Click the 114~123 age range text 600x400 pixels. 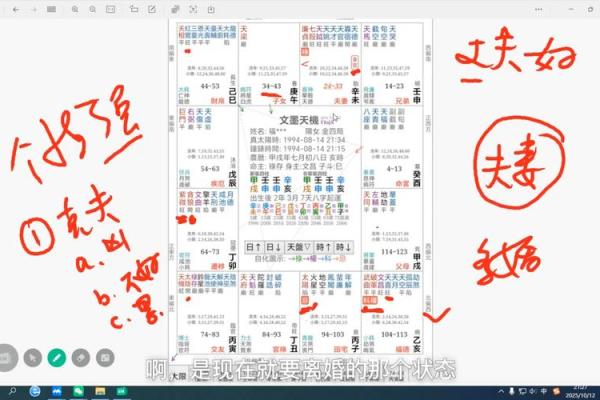click(x=394, y=251)
